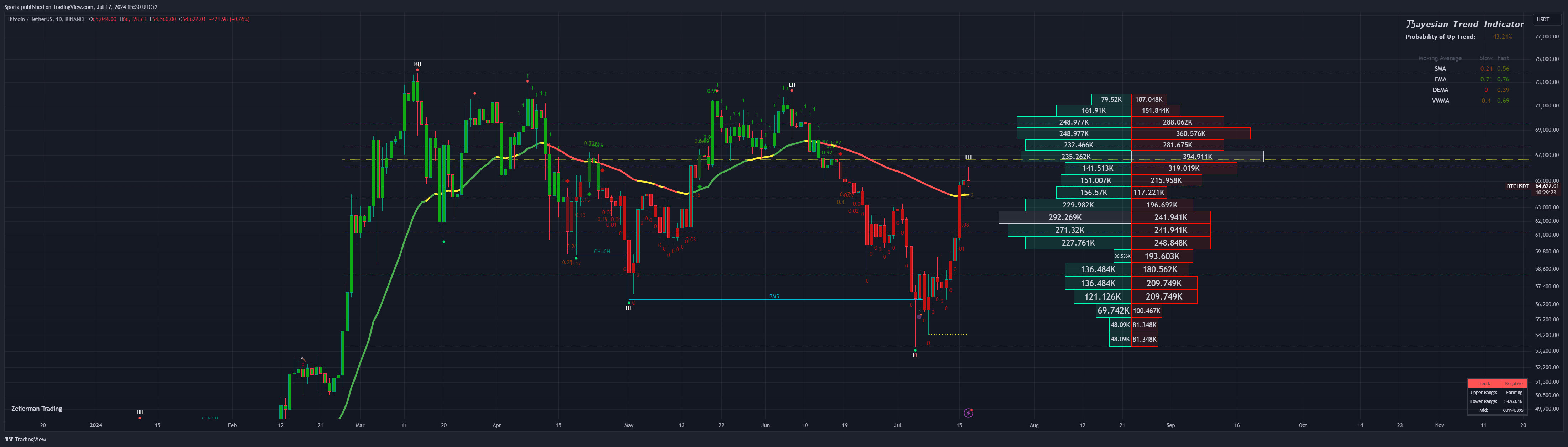Click the Nov label on time axis
Screen dimensions: 1568x447
click(1440, 425)
